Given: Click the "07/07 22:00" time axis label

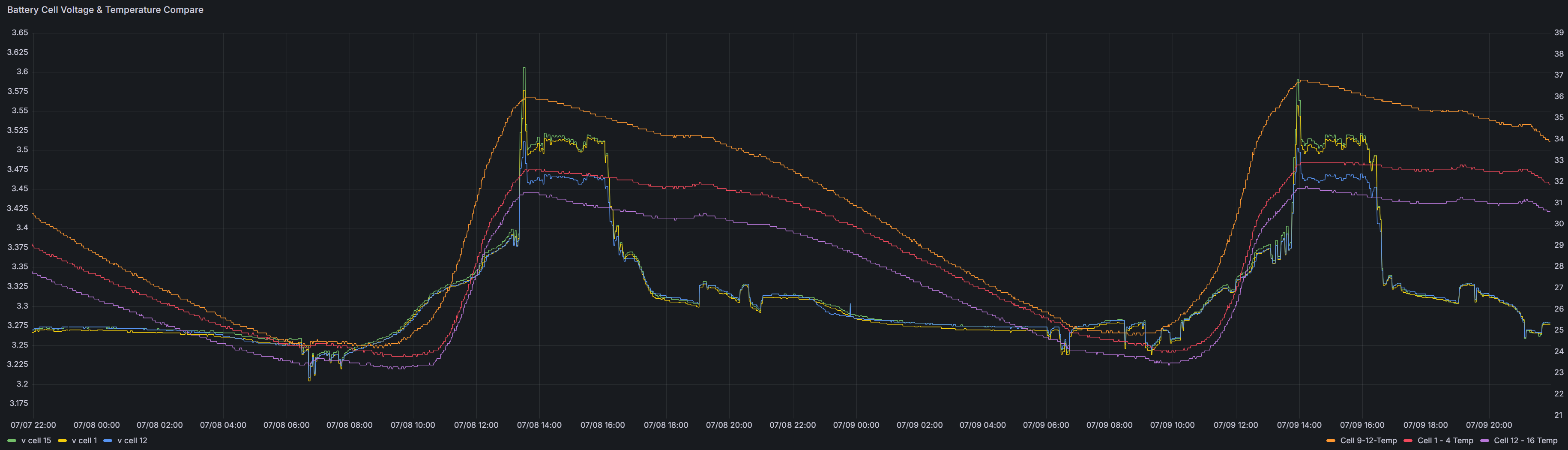Looking at the screenshot, I should click(33, 425).
